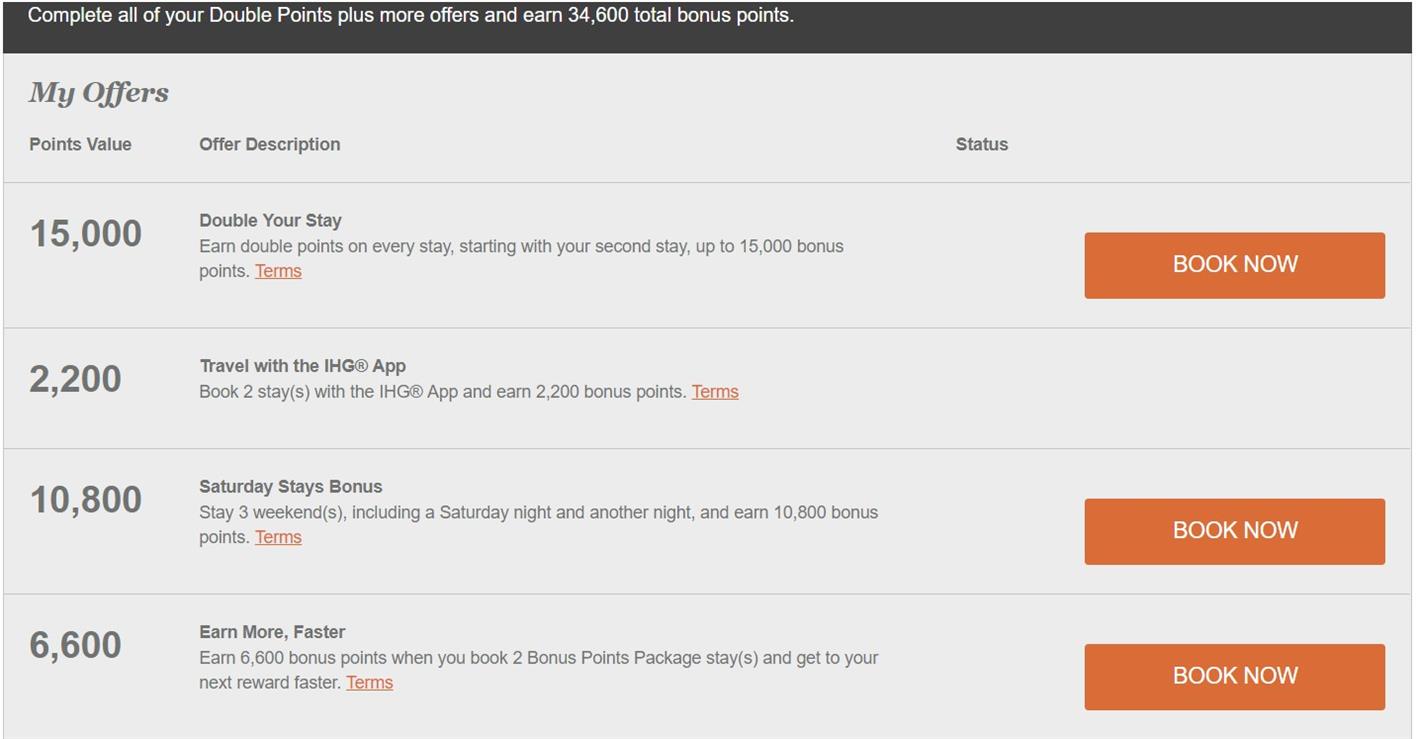
Task: Click BOOK NOW for Saturday Stays Bonus
Action: pyautogui.click(x=1234, y=531)
